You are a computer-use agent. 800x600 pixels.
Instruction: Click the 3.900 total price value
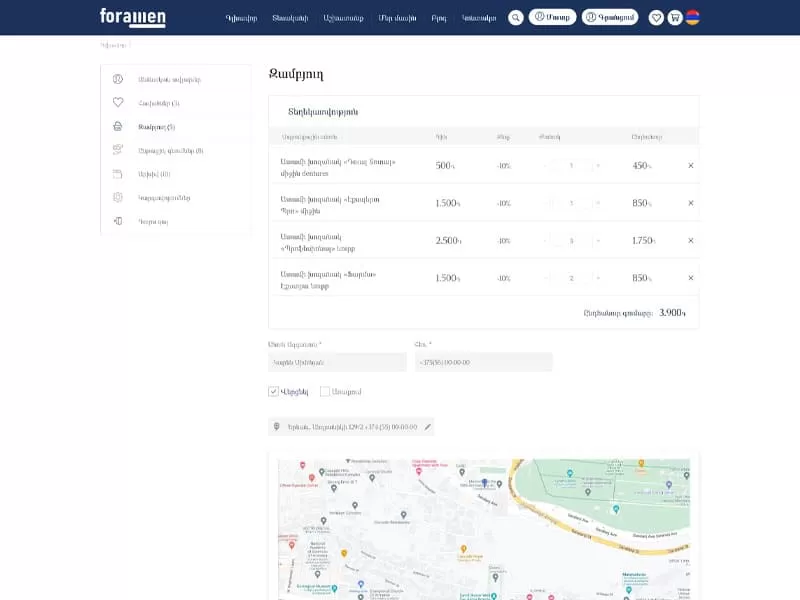click(672, 312)
